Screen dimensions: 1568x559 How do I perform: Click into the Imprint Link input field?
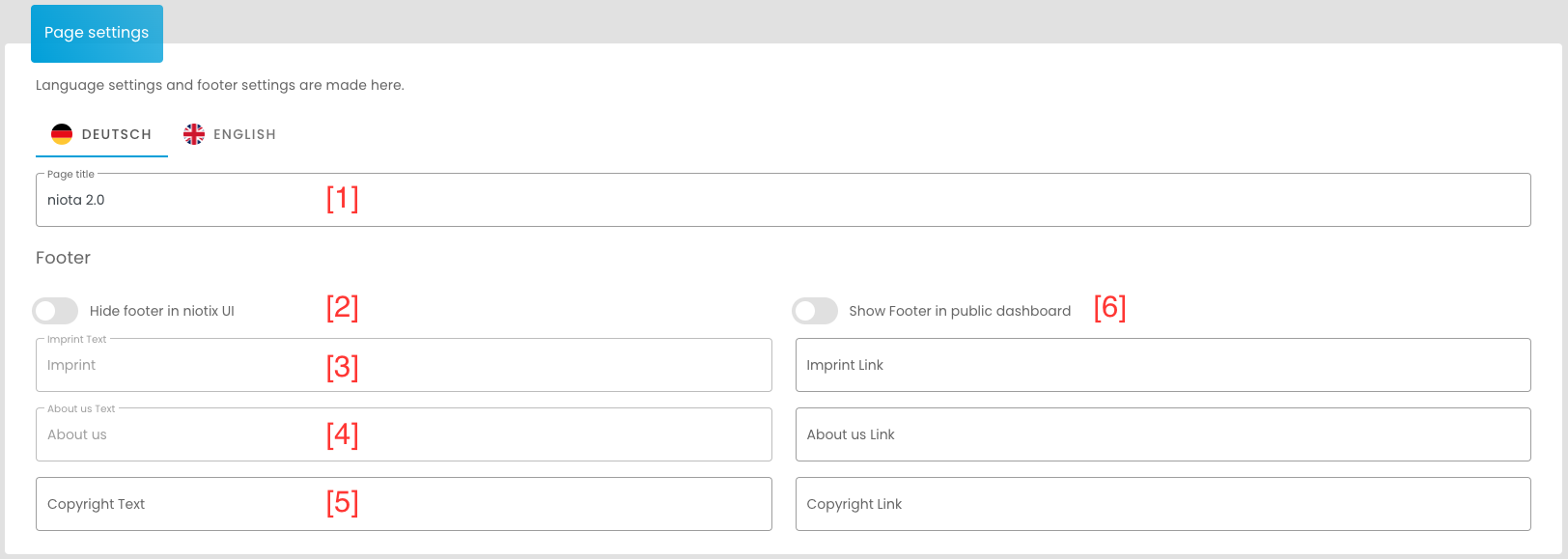[1162, 365]
